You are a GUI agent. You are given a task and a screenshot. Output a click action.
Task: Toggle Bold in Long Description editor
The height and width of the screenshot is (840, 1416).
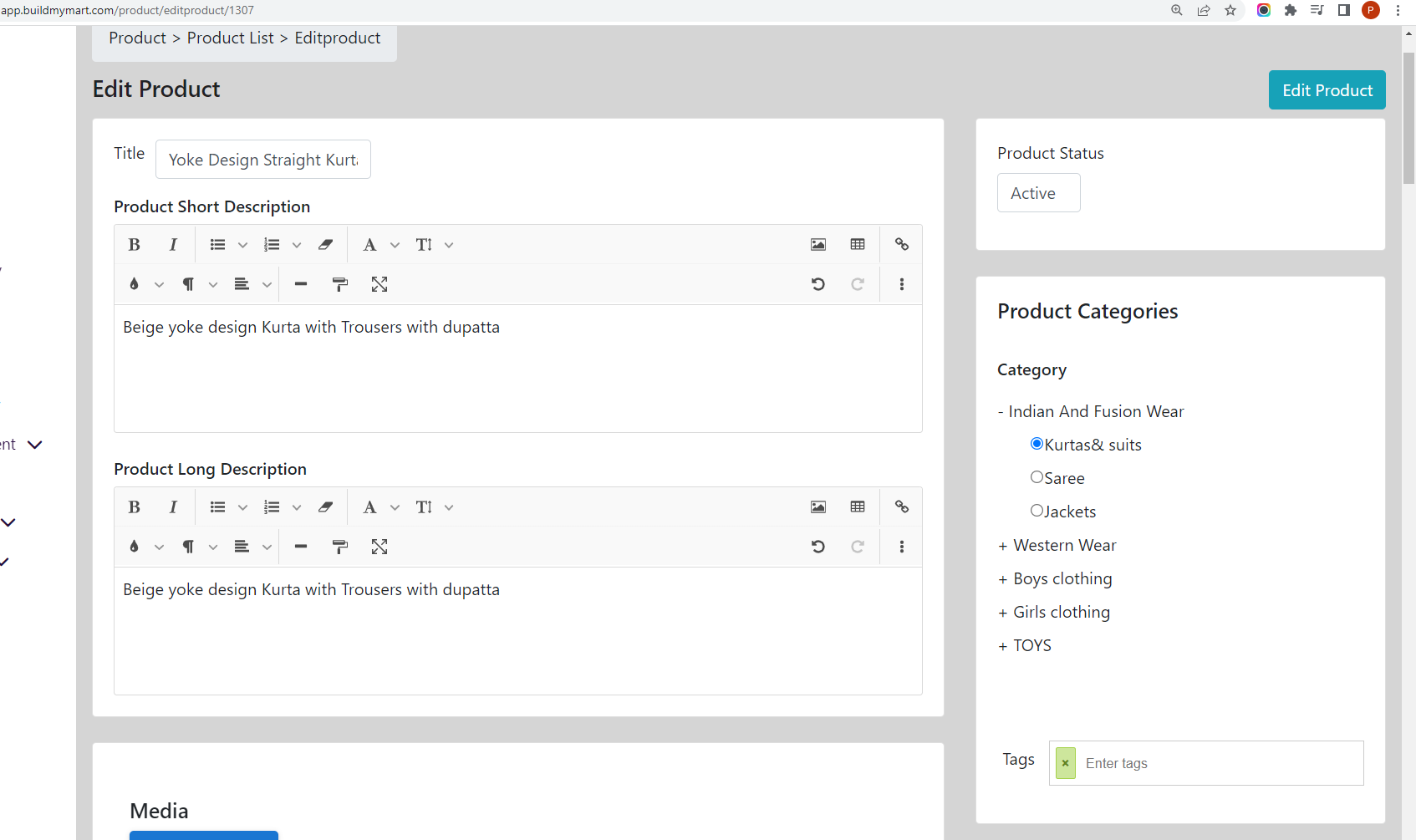(x=134, y=507)
